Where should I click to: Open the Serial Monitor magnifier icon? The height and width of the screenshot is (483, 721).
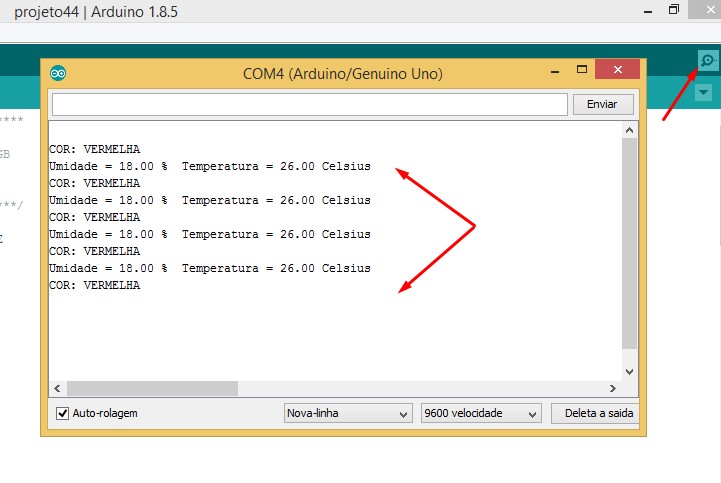[708, 61]
